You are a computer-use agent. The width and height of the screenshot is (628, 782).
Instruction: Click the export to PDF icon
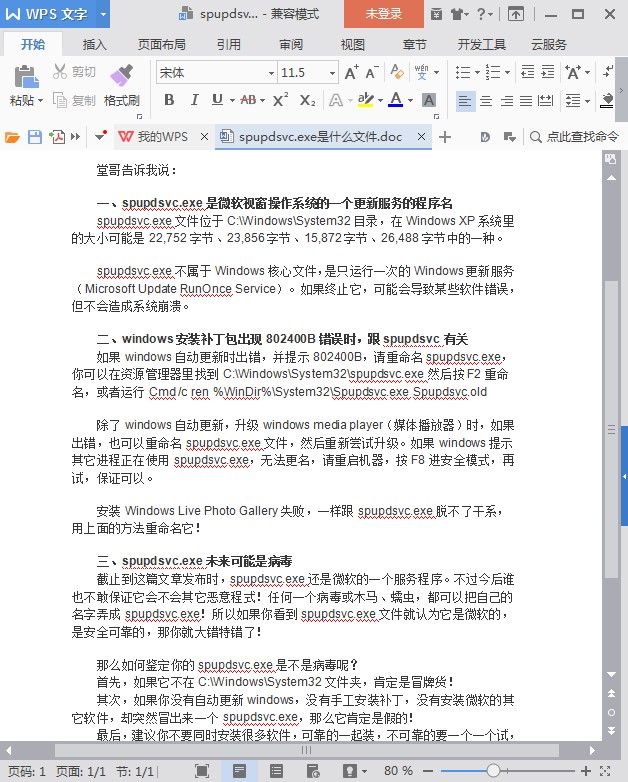coord(57,137)
